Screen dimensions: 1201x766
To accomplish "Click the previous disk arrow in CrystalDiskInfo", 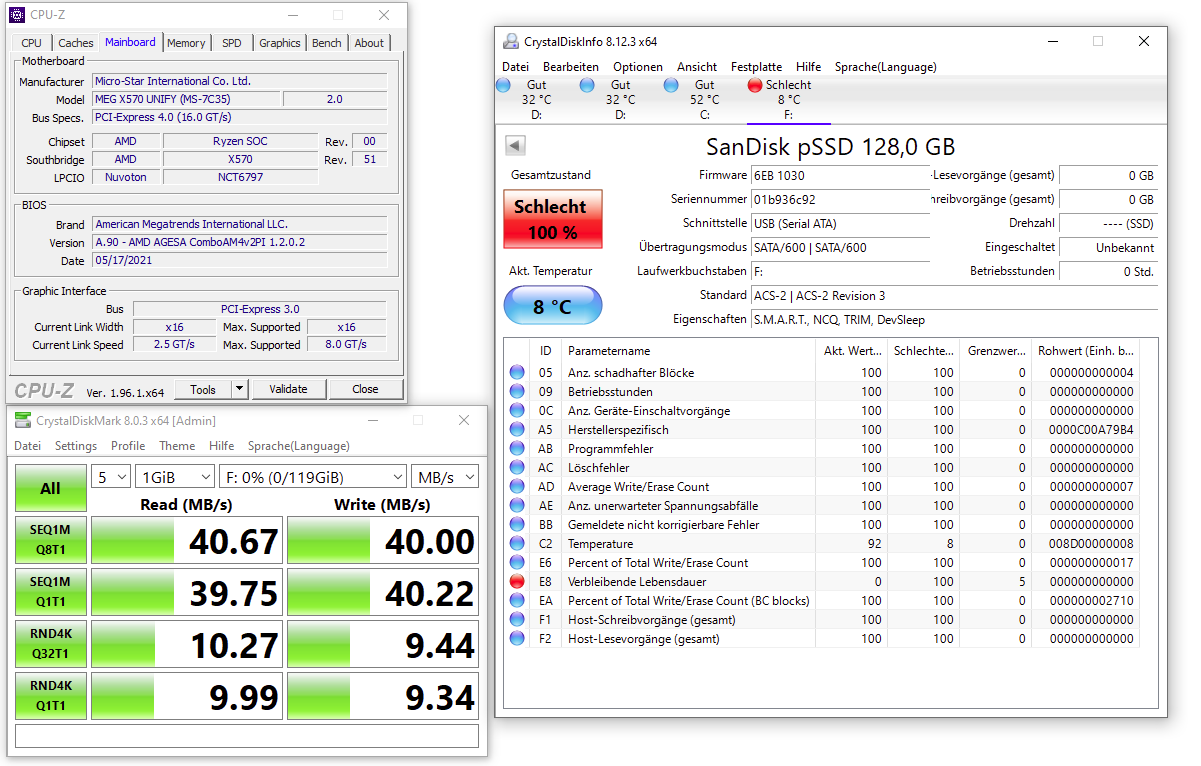I will (515, 146).
